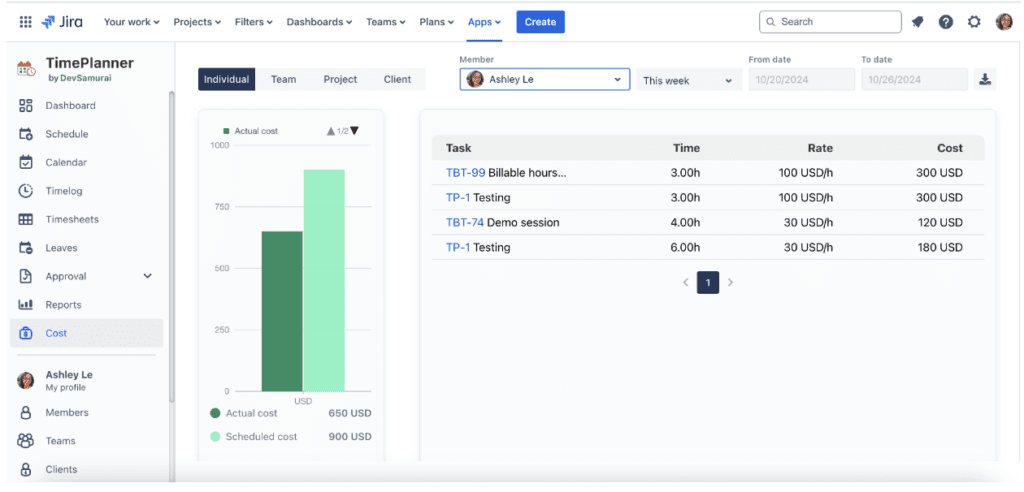
Task: Click the Clients sidebar icon
Action: 25,469
